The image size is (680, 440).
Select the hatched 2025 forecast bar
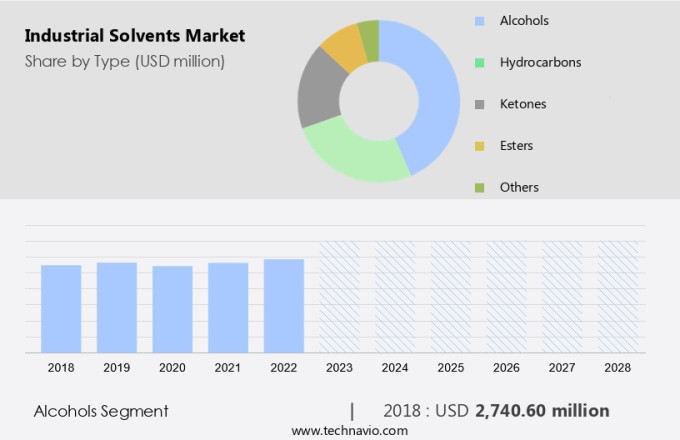pyautogui.click(x=451, y=297)
